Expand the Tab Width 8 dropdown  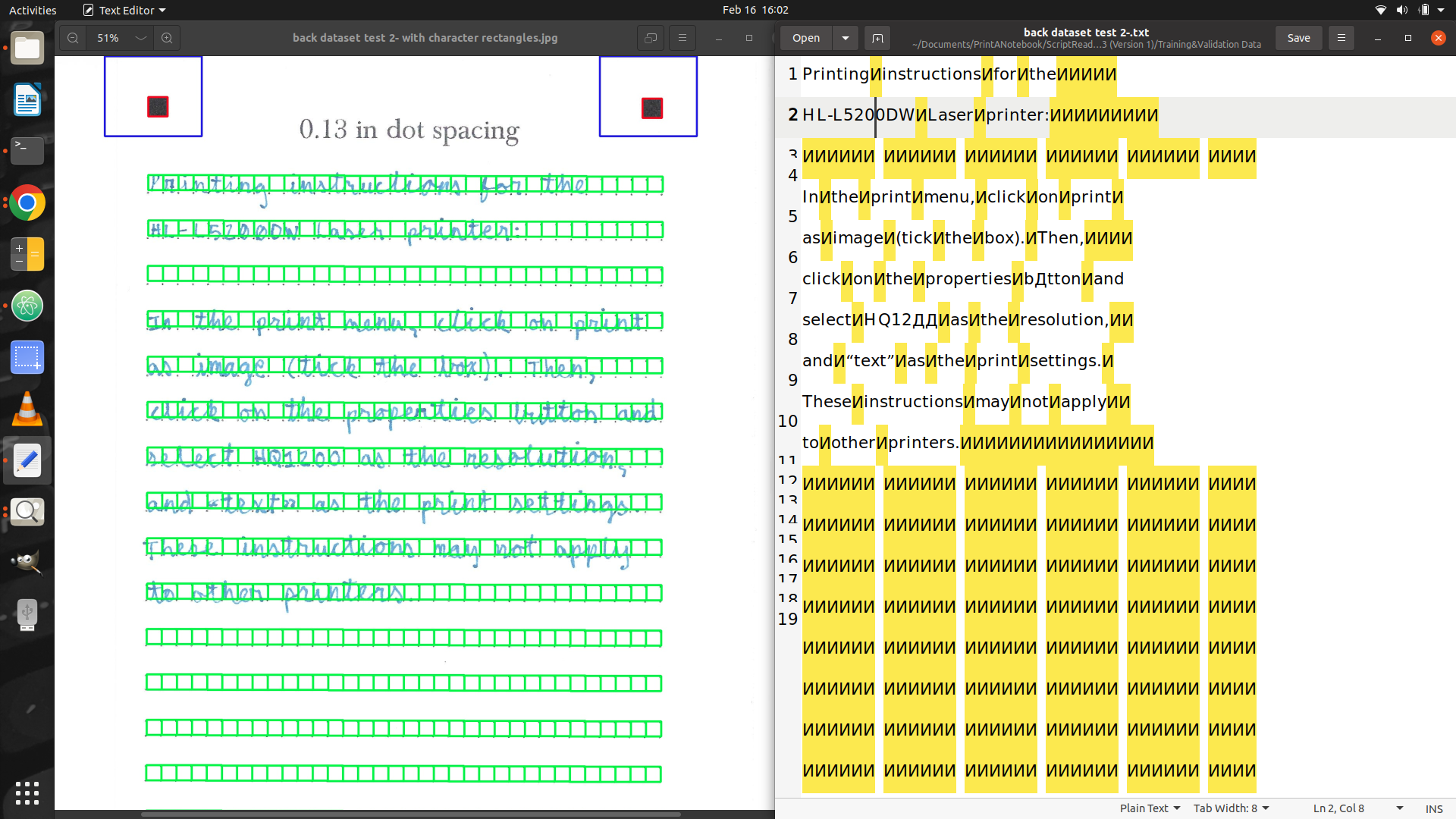[1230, 807]
